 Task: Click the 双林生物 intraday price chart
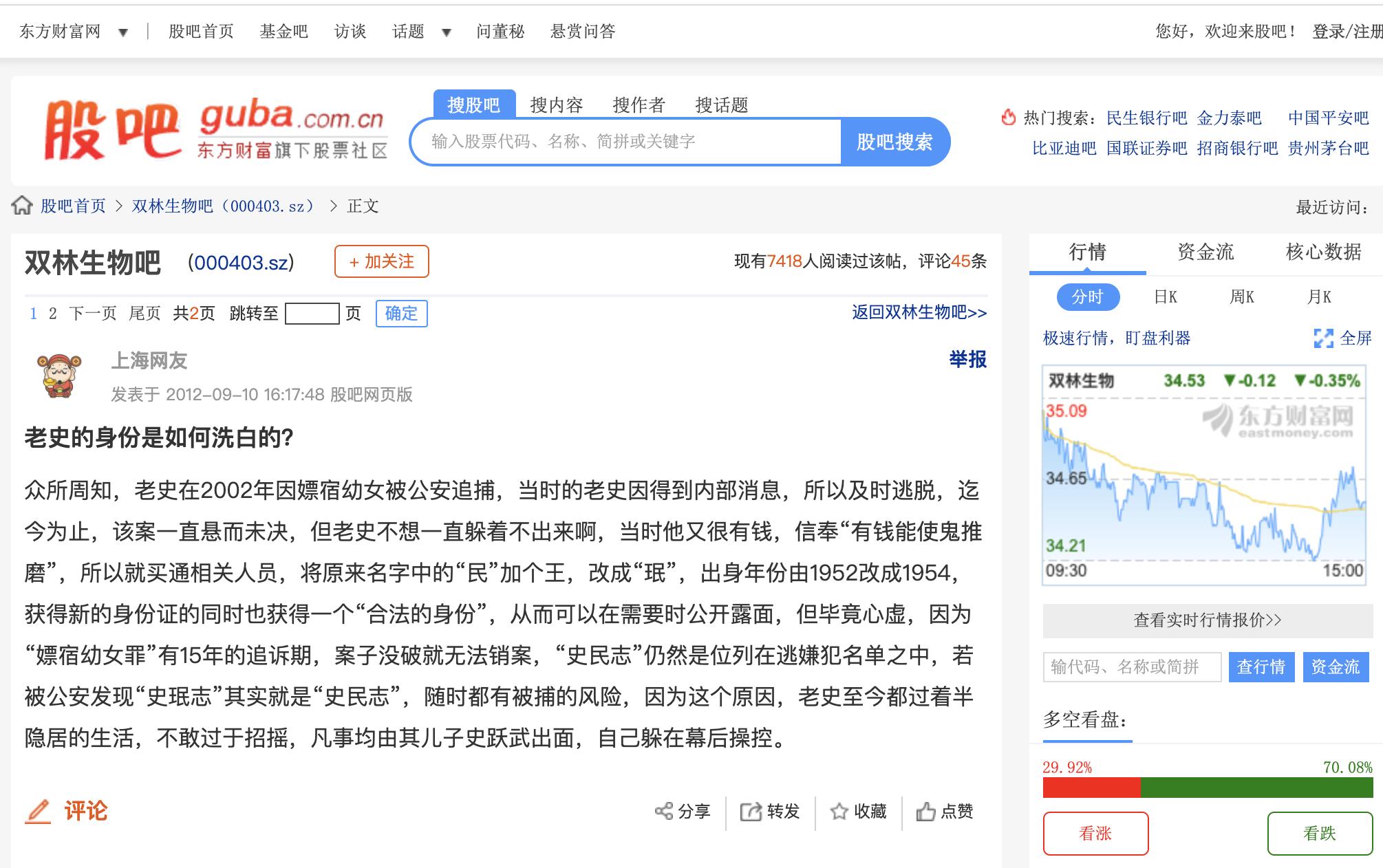point(1204,475)
